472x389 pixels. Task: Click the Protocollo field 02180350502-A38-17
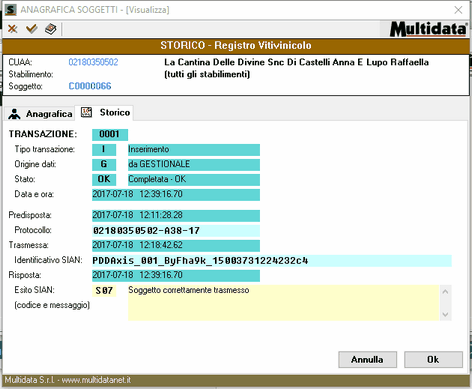(x=176, y=231)
